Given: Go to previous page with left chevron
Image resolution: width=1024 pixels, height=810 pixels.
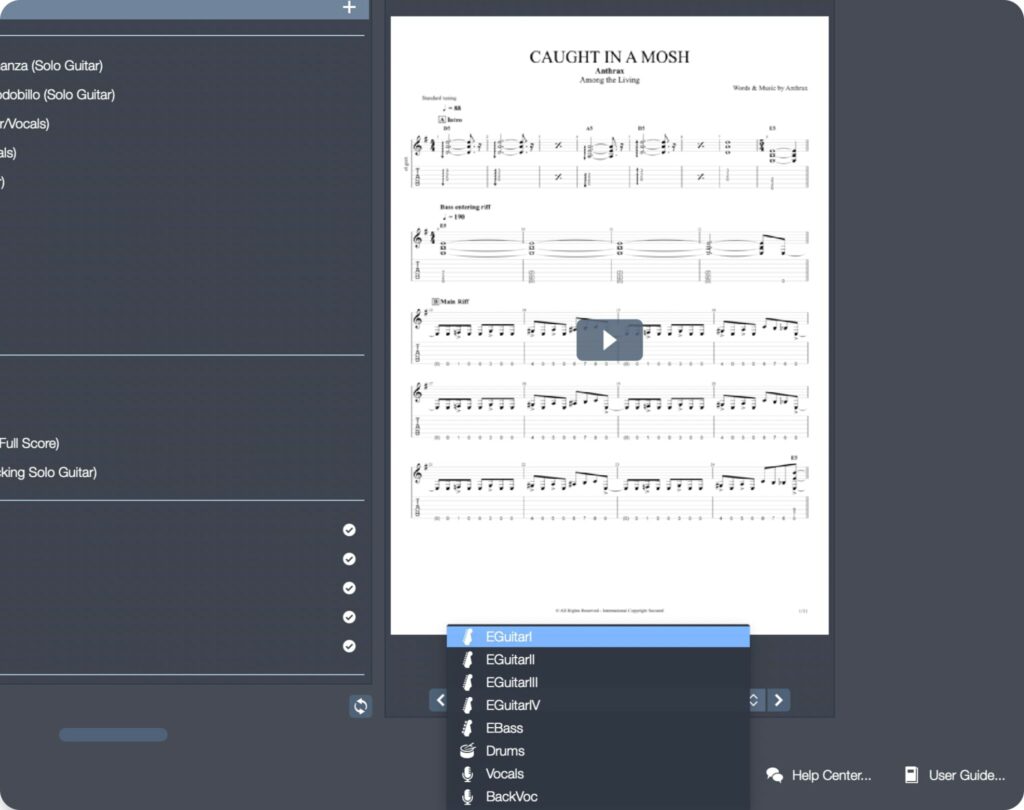Looking at the screenshot, I should click(440, 700).
